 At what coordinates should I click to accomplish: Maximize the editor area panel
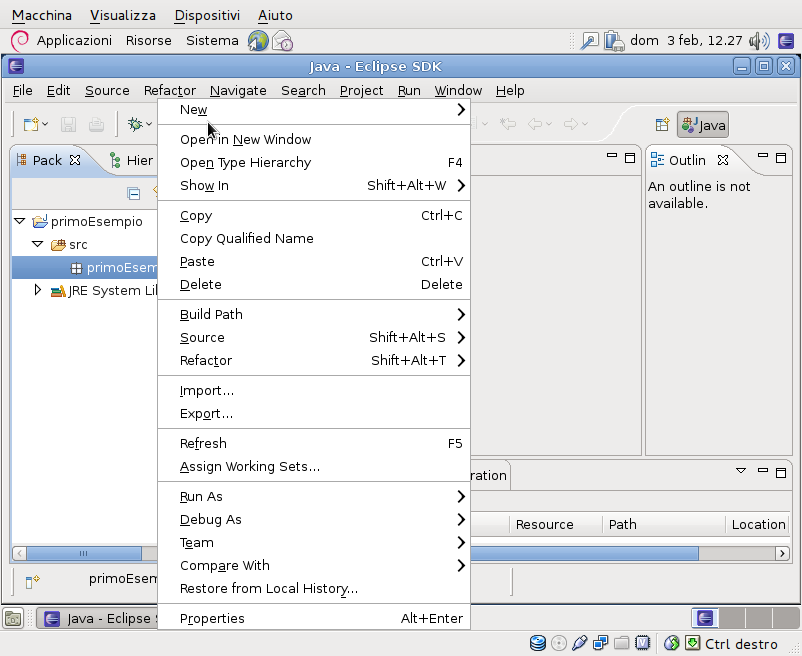[630, 158]
